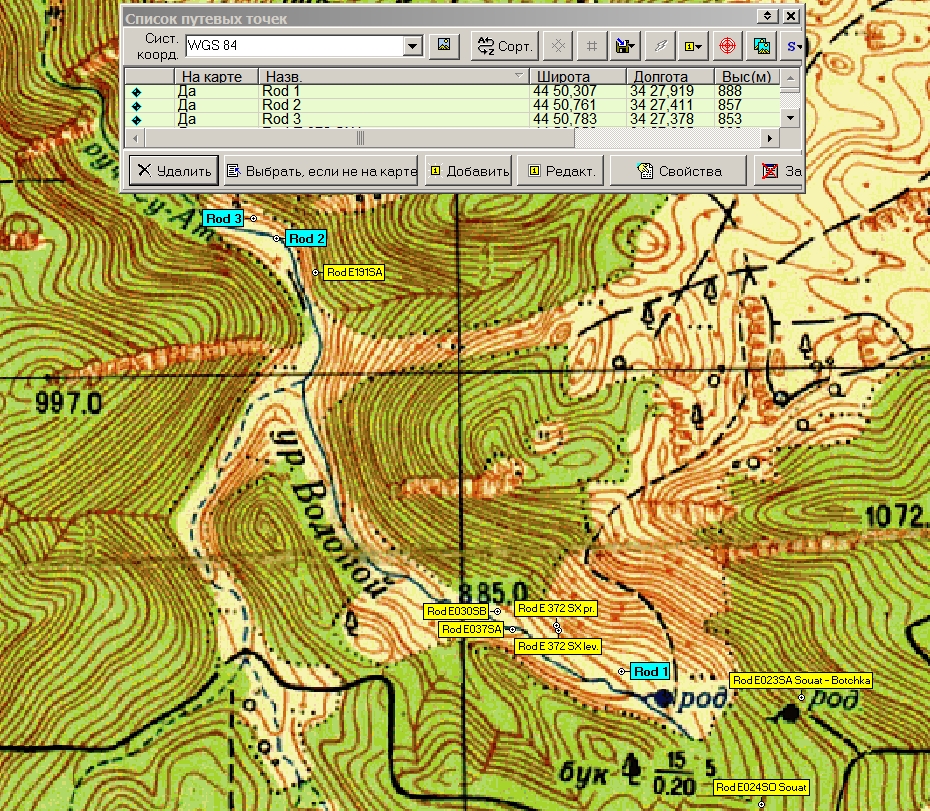Click the greyed link-chain toolbar icon

pyautogui.click(x=660, y=46)
